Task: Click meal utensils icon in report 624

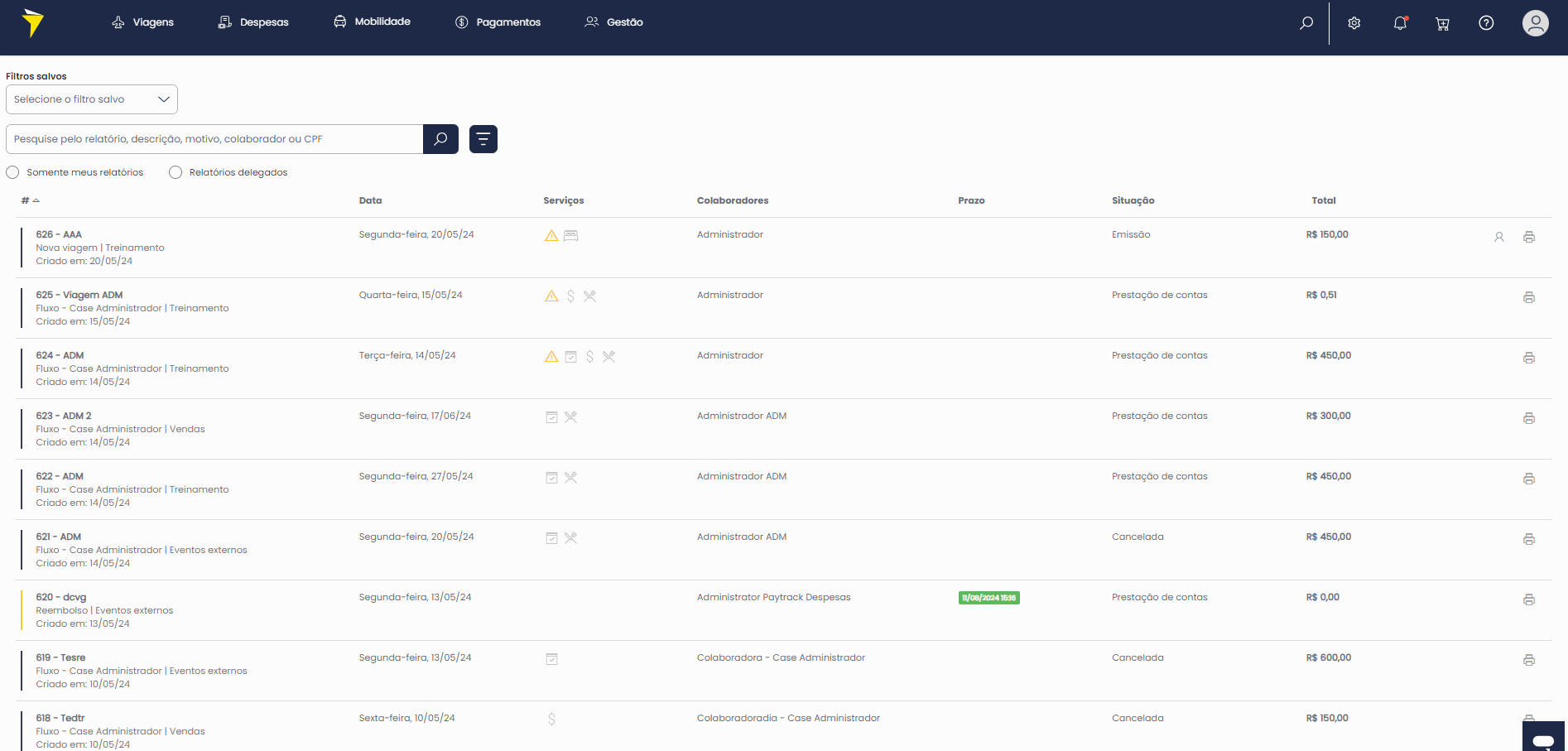Action: point(608,357)
